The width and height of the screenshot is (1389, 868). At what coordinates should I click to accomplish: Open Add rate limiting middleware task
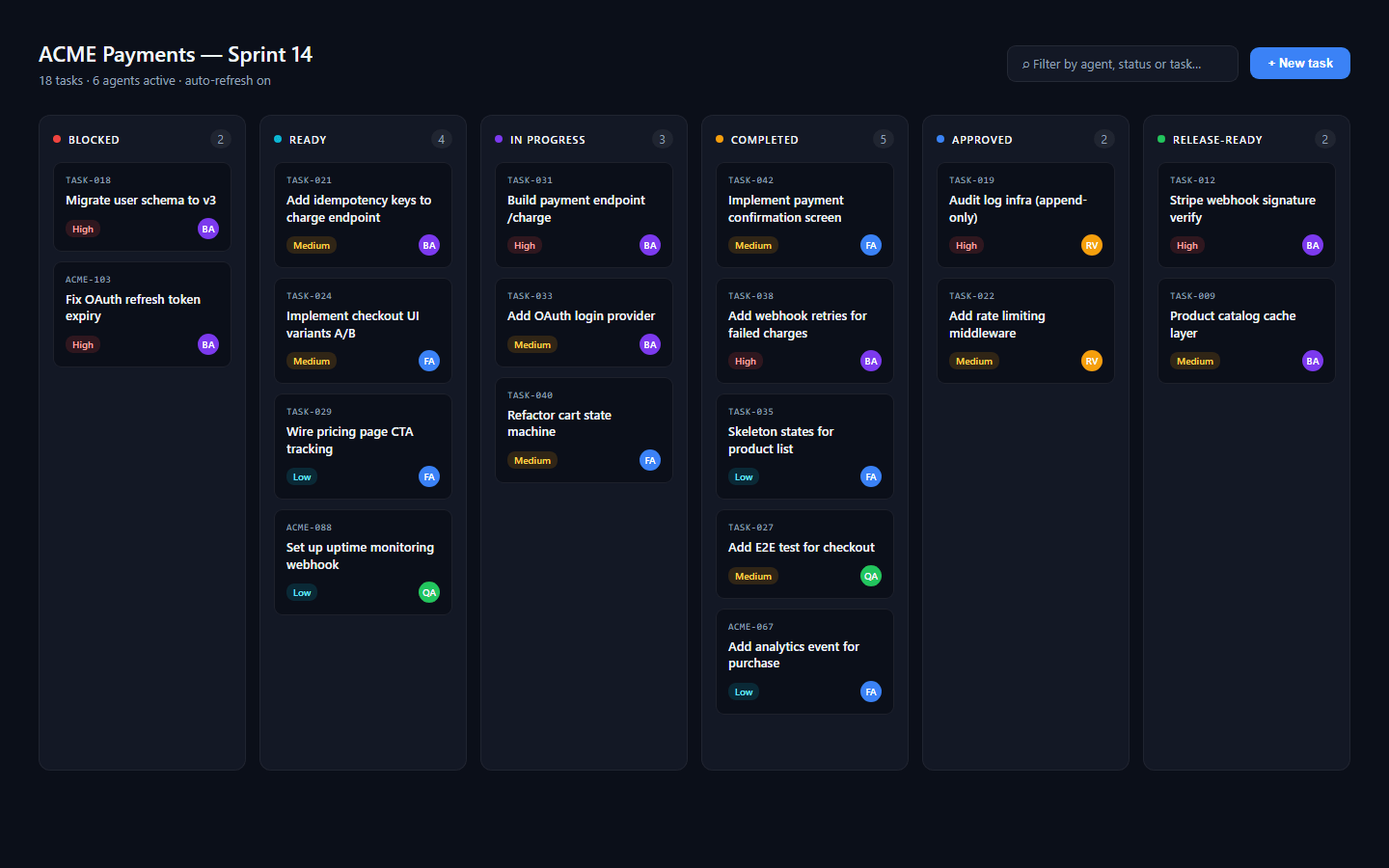pyautogui.click(x=1025, y=331)
